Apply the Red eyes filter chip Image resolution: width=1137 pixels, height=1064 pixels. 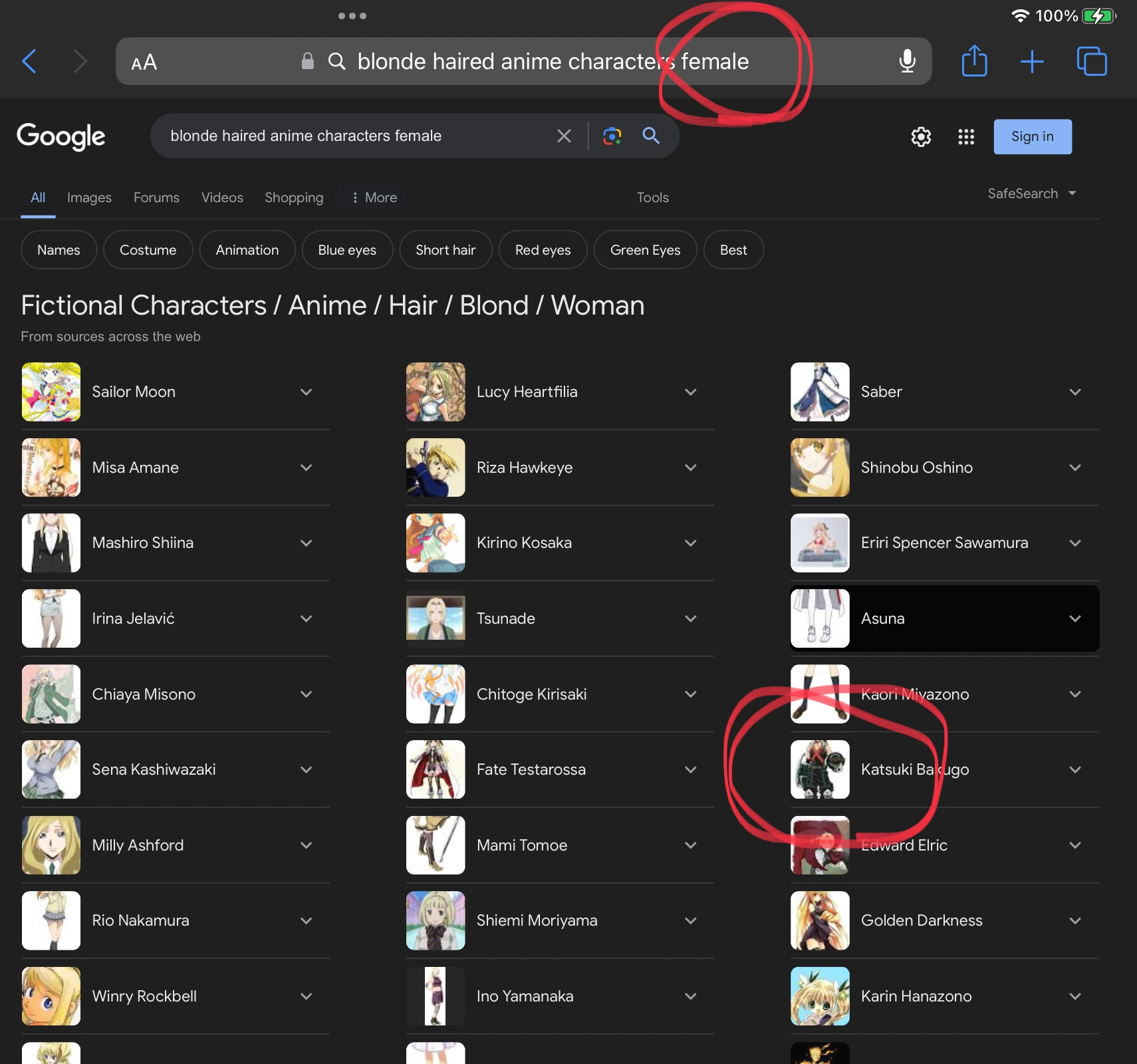(543, 250)
